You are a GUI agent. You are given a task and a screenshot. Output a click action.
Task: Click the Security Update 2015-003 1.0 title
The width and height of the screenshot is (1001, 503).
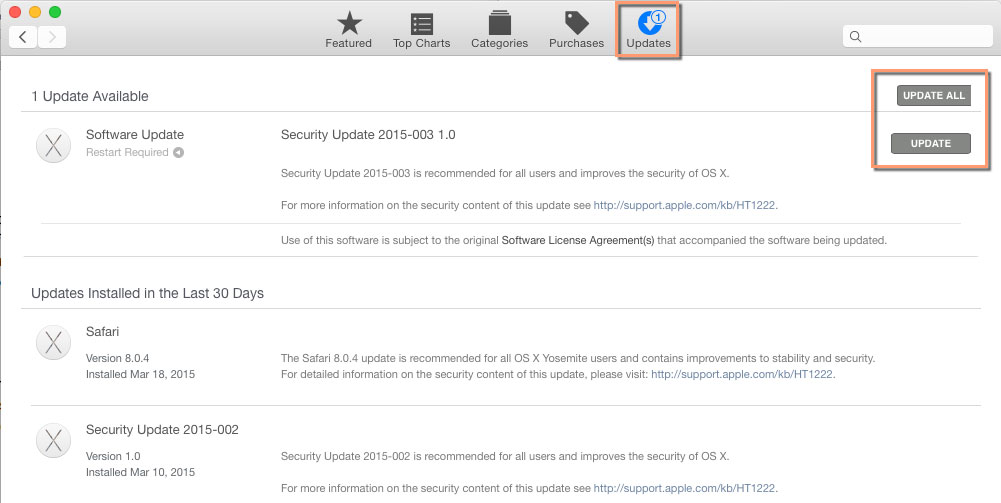(368, 134)
